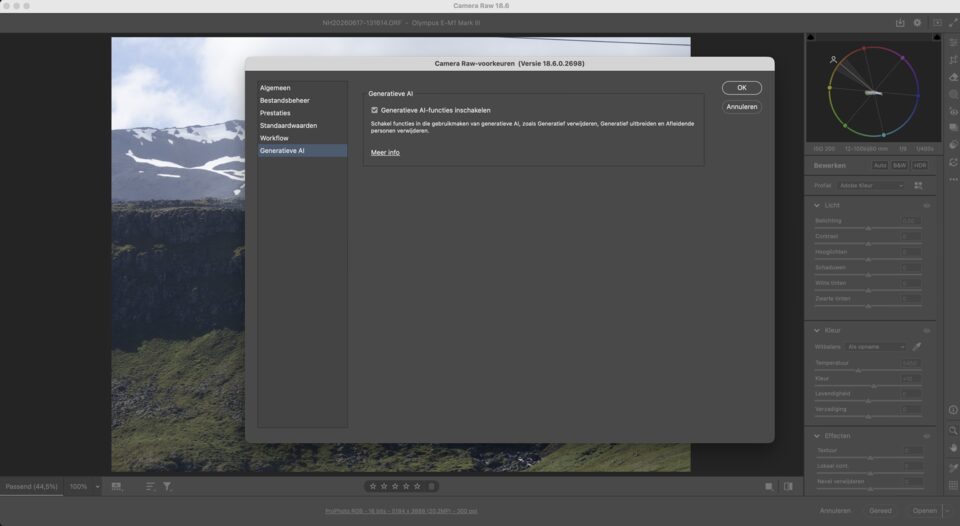Viewport: 960px width, 526px height.
Task: Toggle before/after split view icon
Action: pos(788,487)
